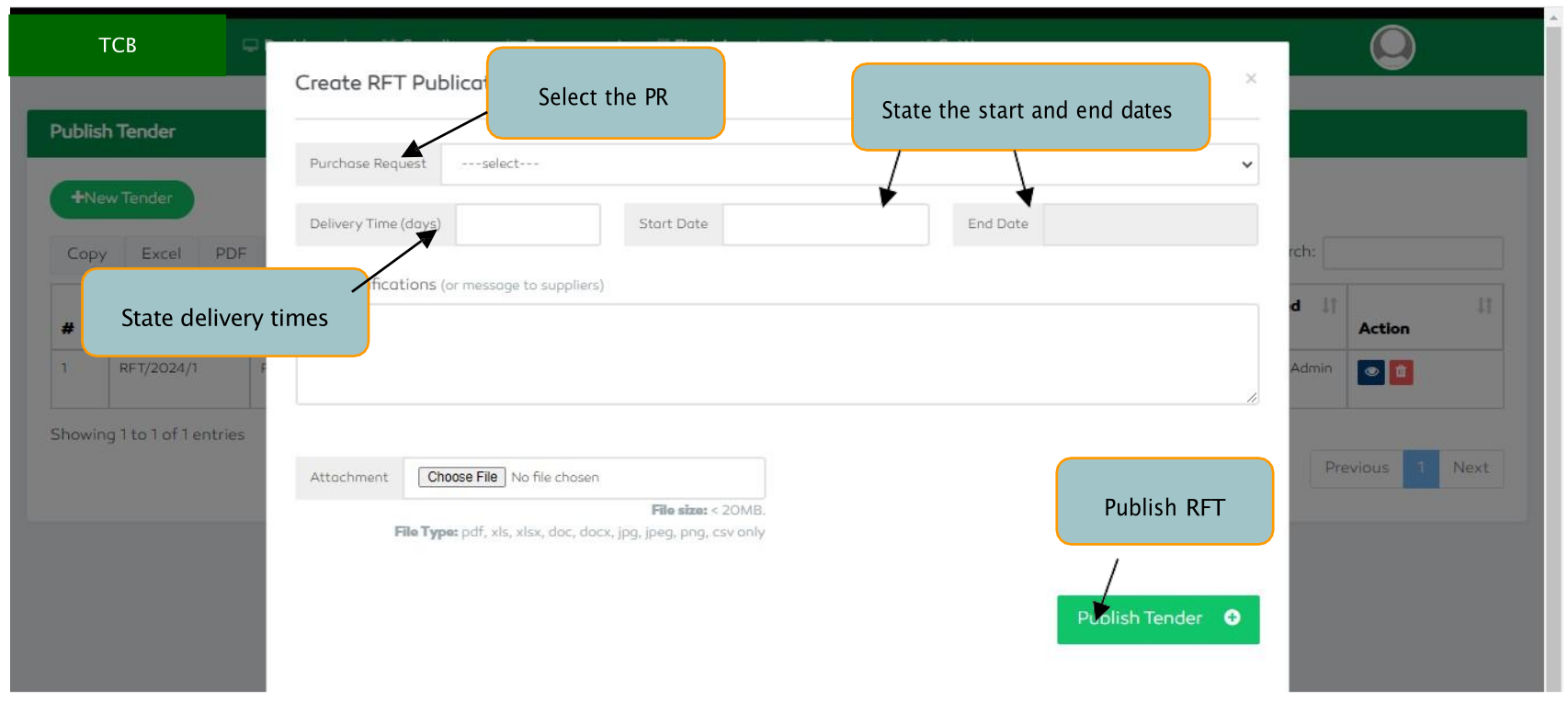
Task: Click the End Date field
Action: [x=1149, y=225]
